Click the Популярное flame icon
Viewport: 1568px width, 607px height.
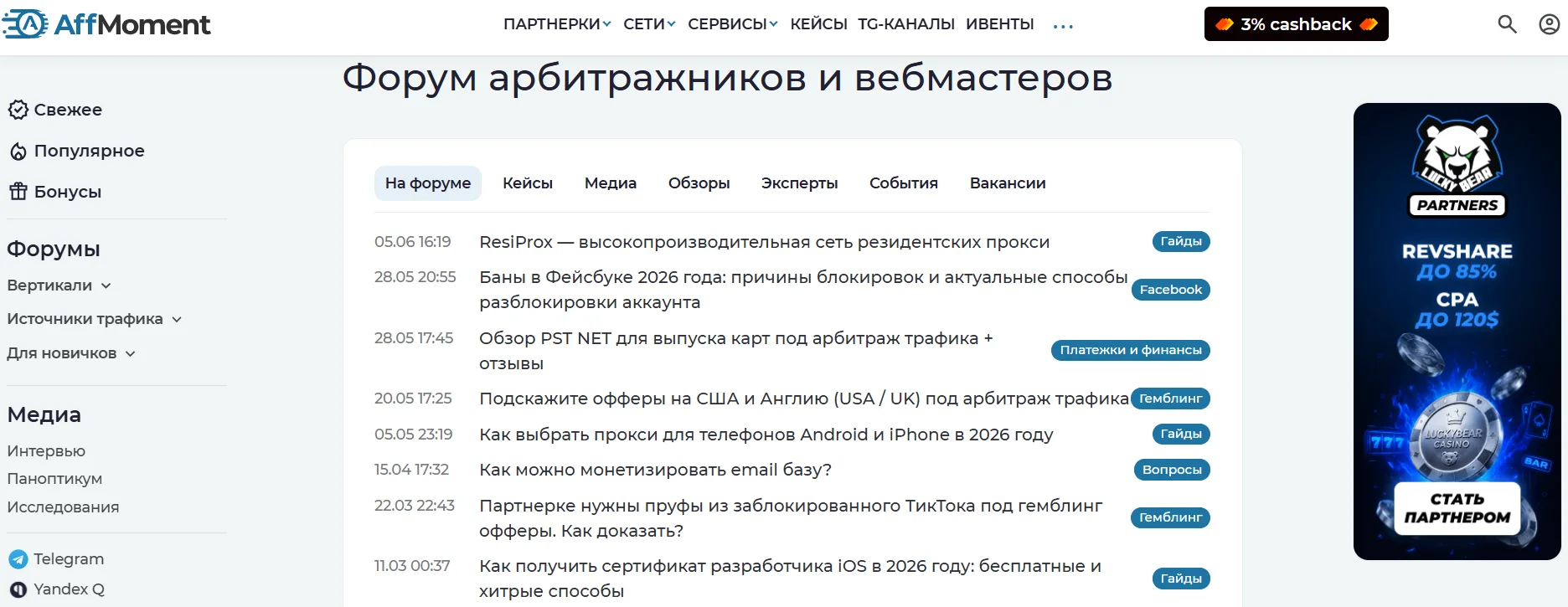click(x=18, y=152)
